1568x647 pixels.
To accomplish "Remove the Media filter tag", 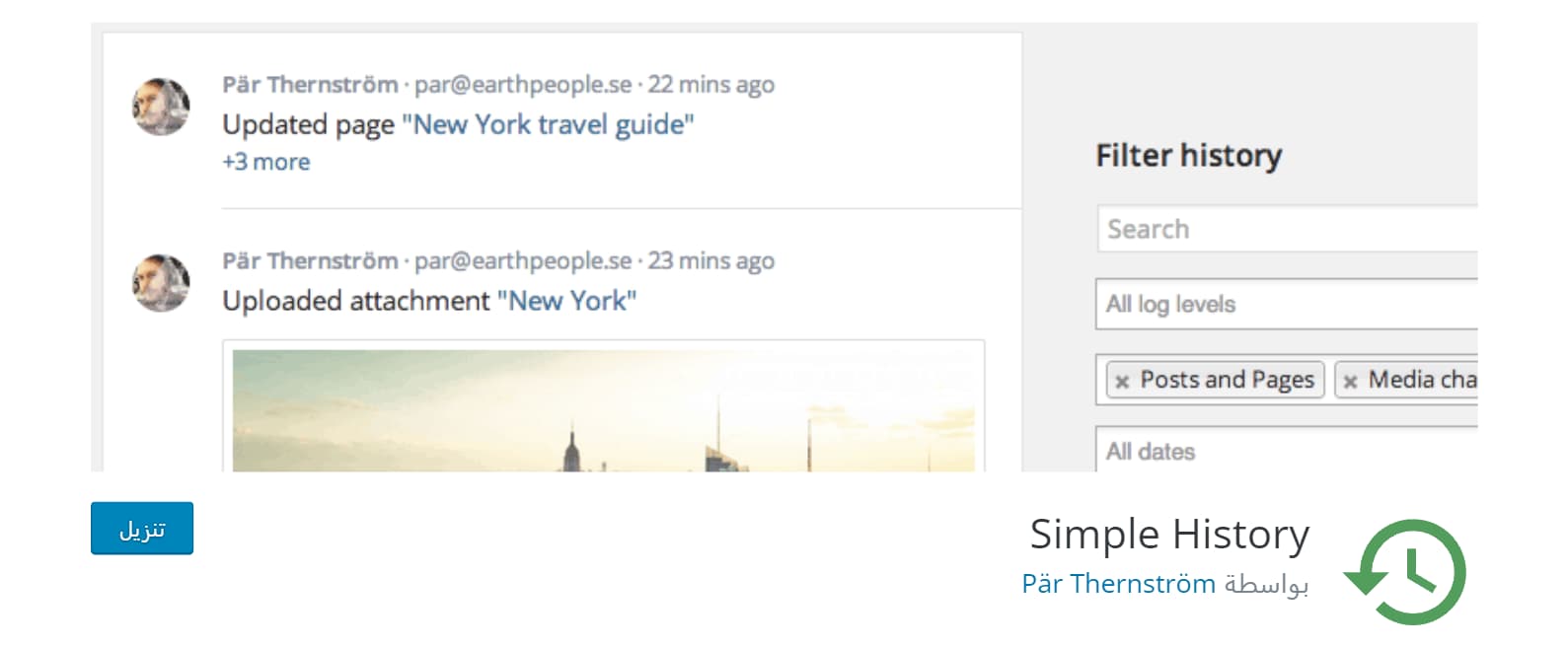I will click(1350, 381).
